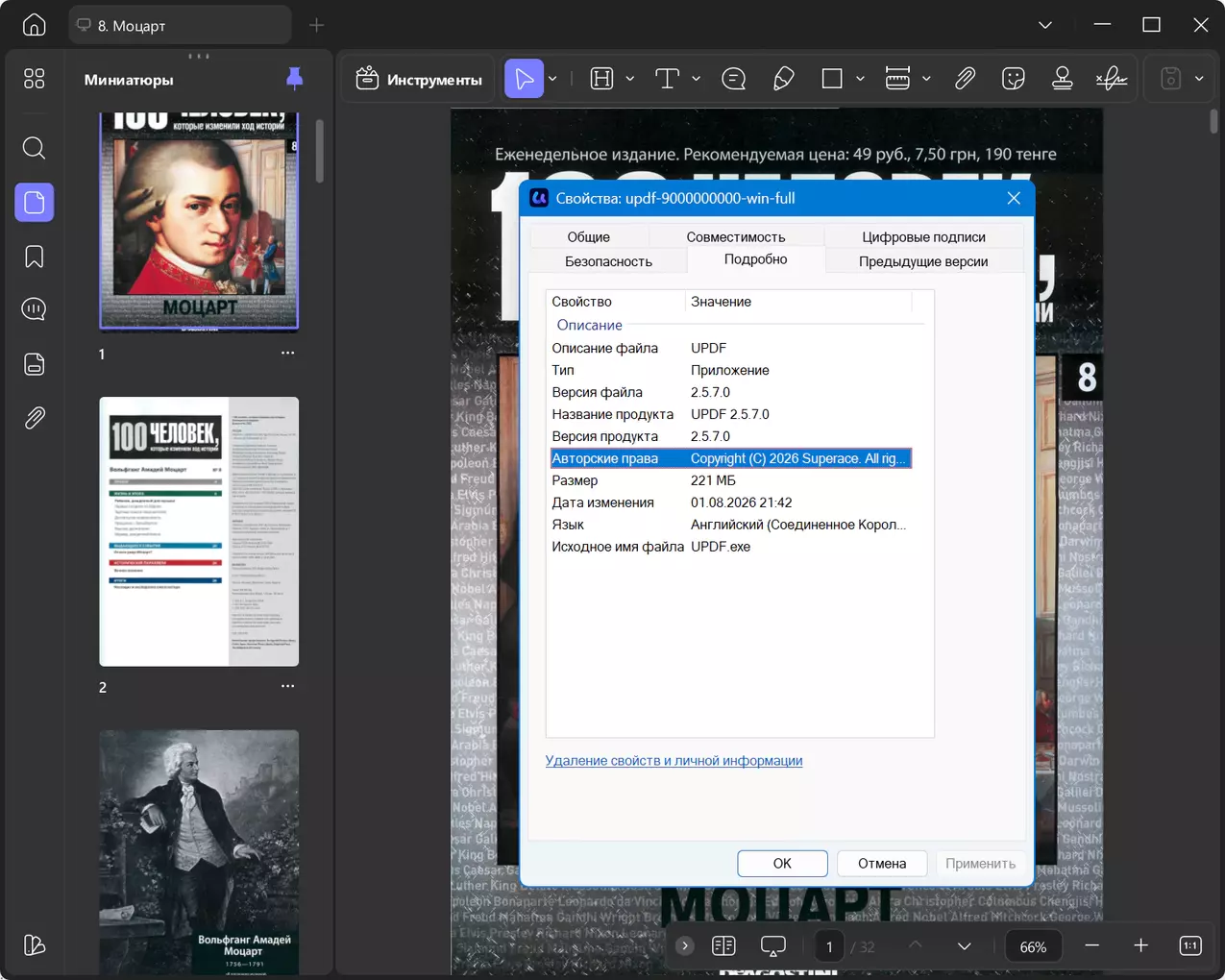
Task: Attach a file with paperclip tool
Action: coord(965,79)
